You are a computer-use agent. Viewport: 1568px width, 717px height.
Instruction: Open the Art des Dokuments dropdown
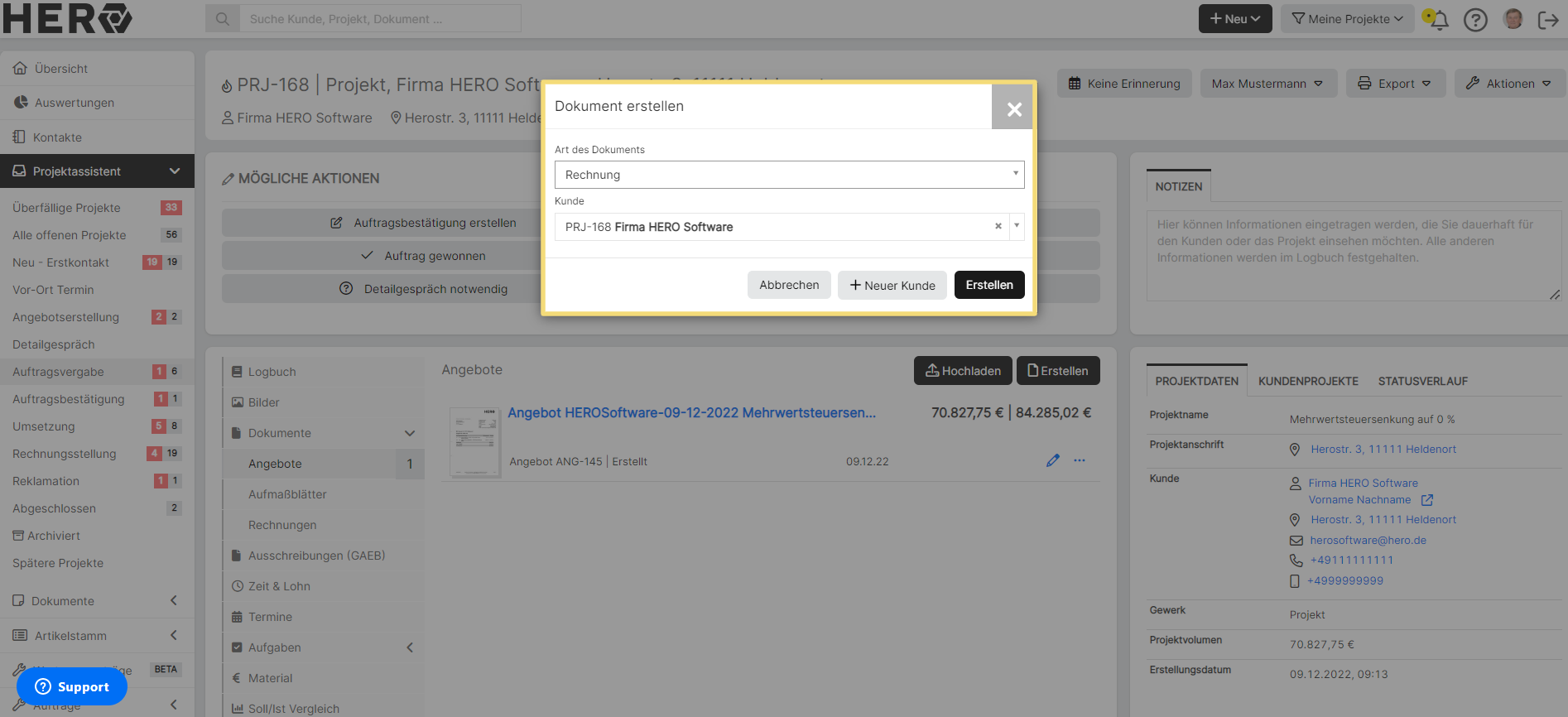(x=789, y=175)
